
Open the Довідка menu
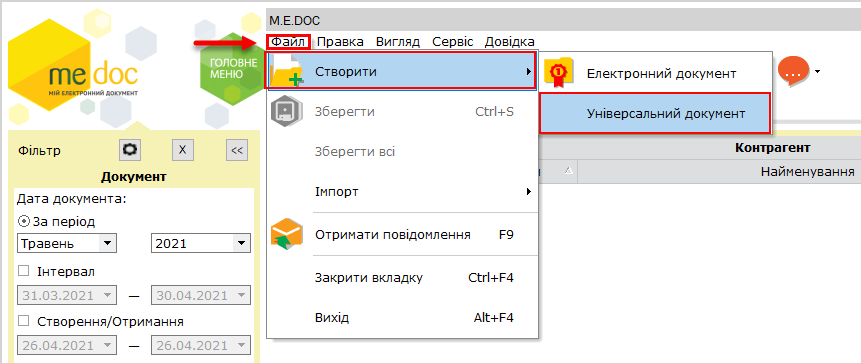pos(510,42)
